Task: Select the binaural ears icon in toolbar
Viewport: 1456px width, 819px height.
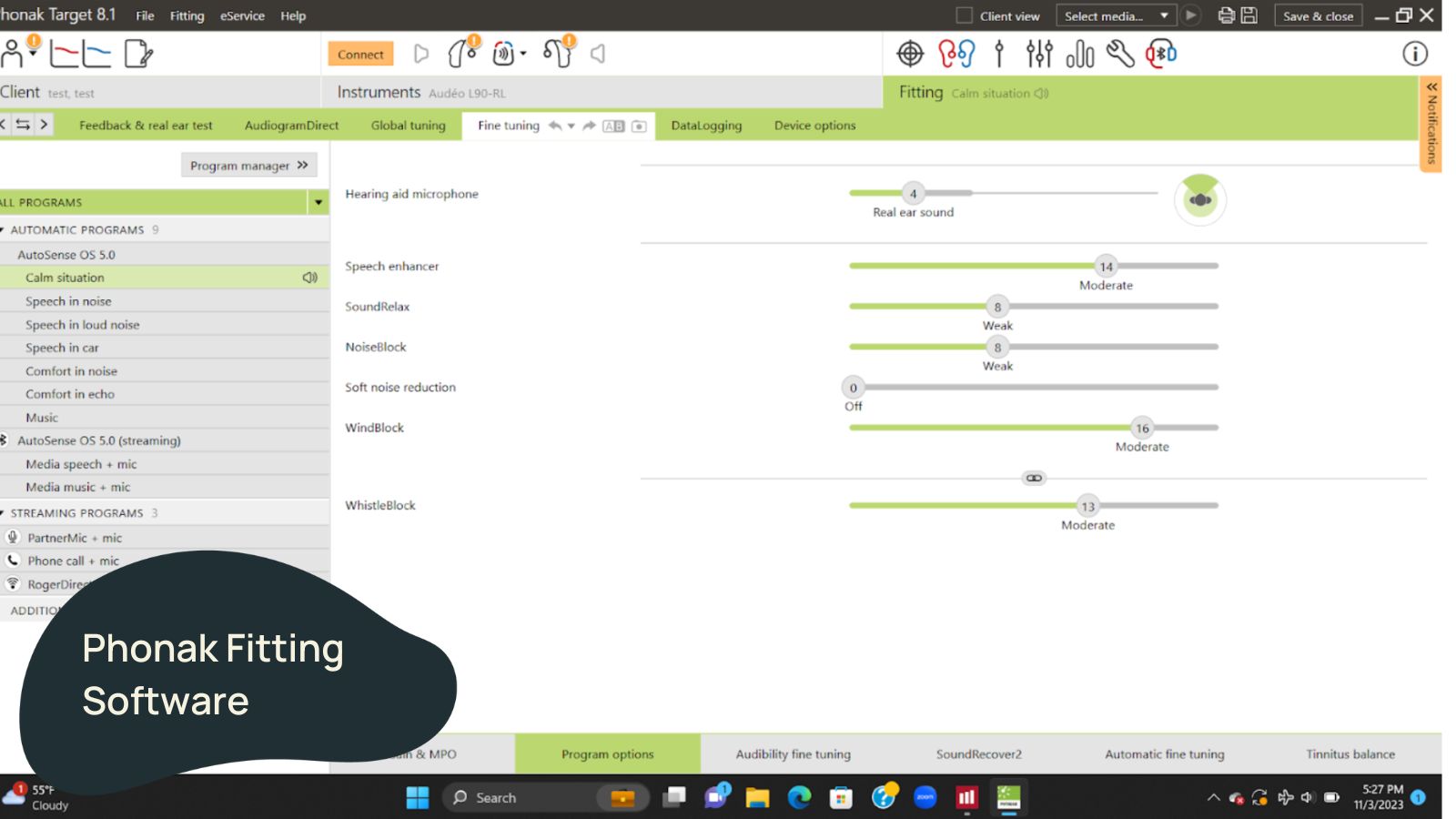Action: pos(957,54)
